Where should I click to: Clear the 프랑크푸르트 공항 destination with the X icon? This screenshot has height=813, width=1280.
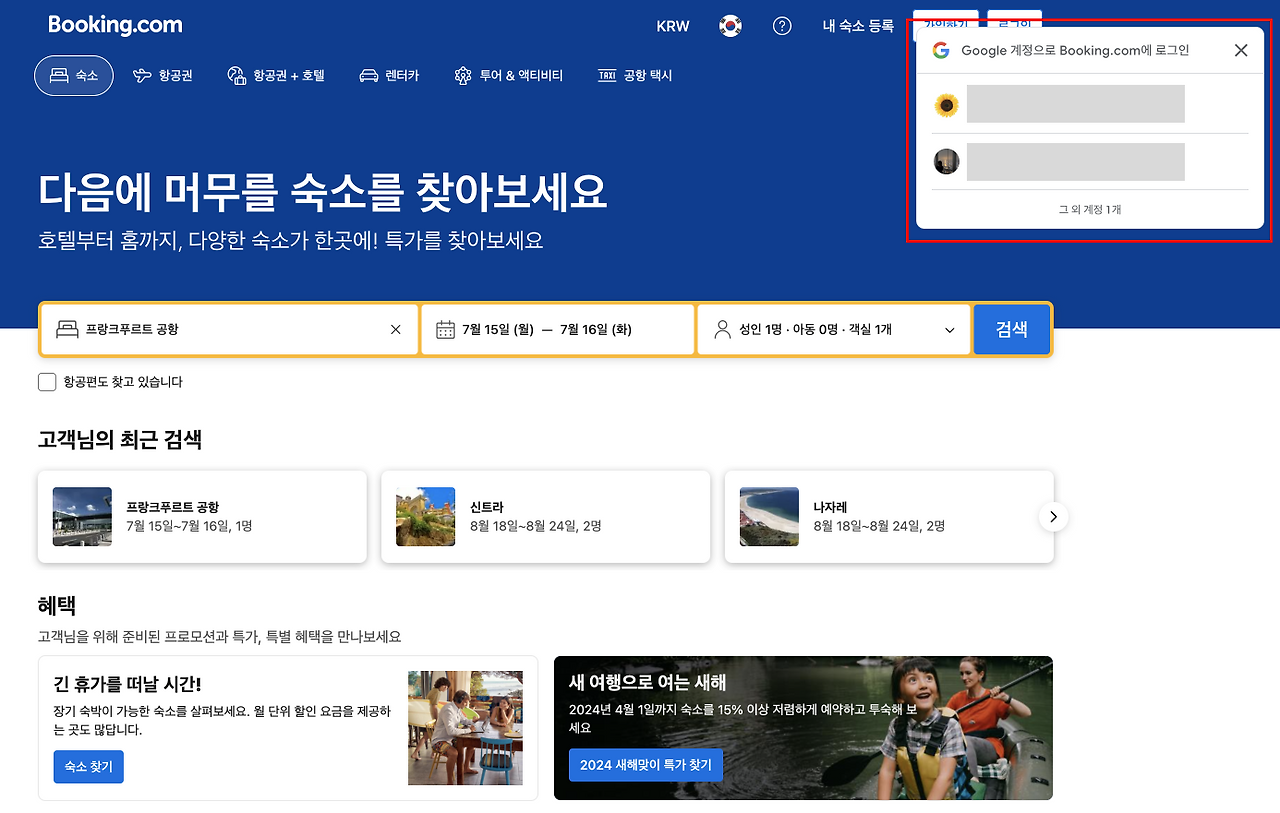[395, 329]
